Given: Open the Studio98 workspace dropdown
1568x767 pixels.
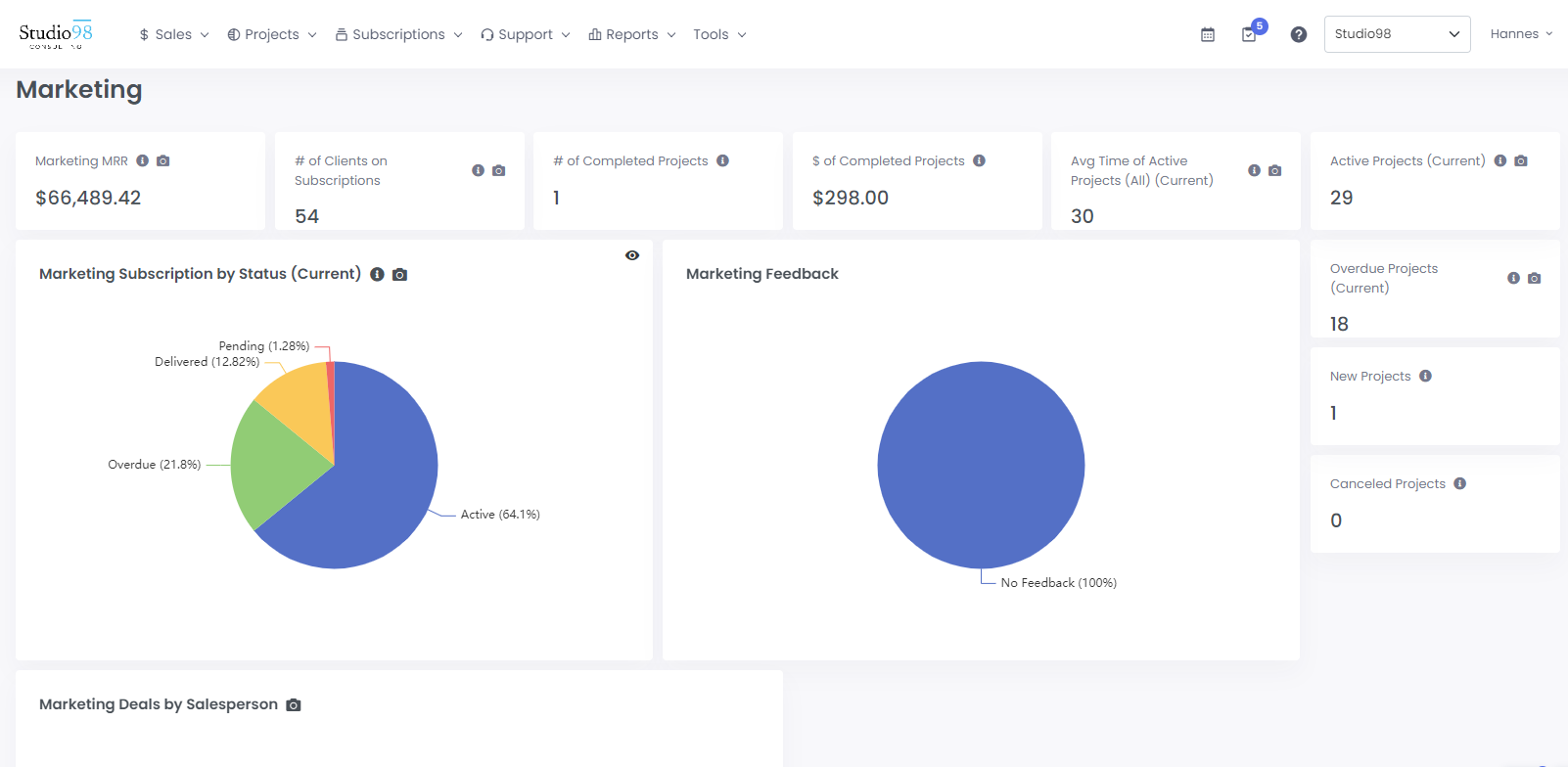Looking at the screenshot, I should [1397, 34].
